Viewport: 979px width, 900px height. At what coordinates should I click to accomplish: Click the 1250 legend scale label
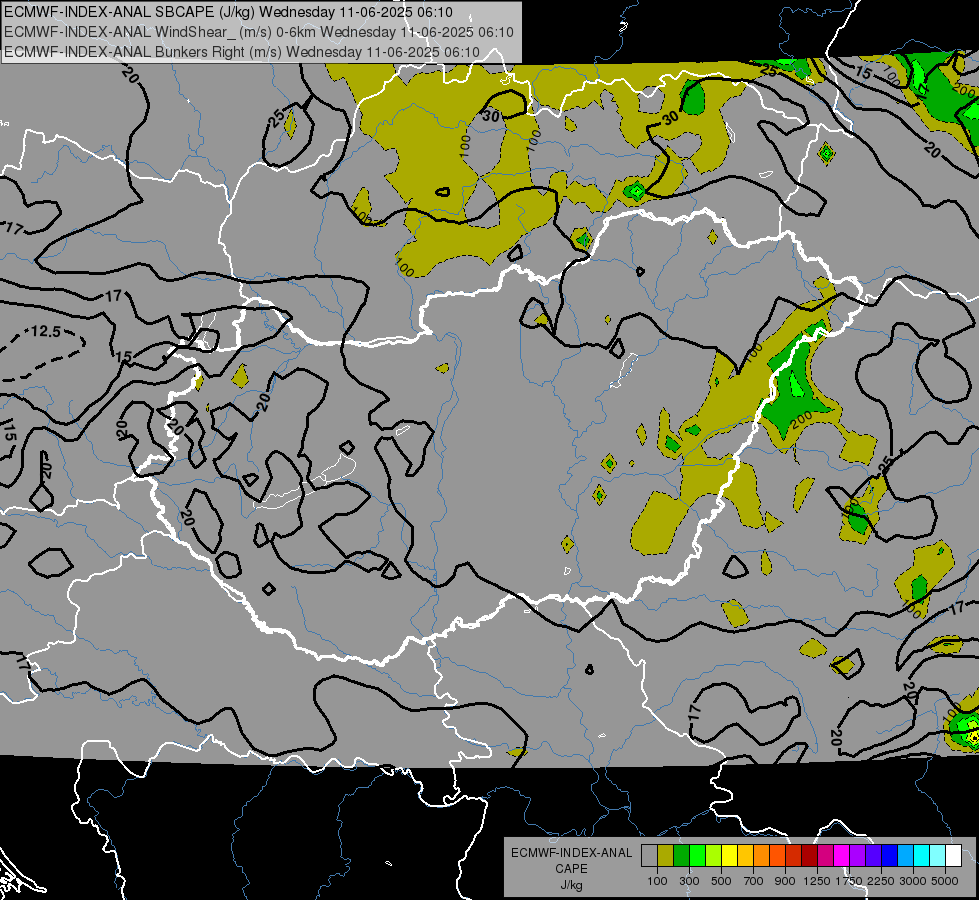click(x=817, y=881)
